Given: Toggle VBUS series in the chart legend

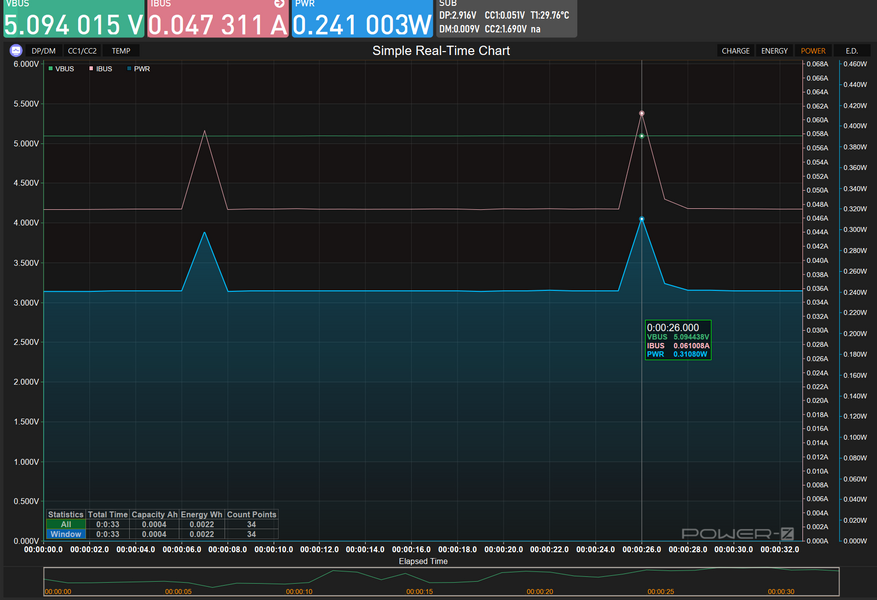Looking at the screenshot, I should pyautogui.click(x=63, y=68).
